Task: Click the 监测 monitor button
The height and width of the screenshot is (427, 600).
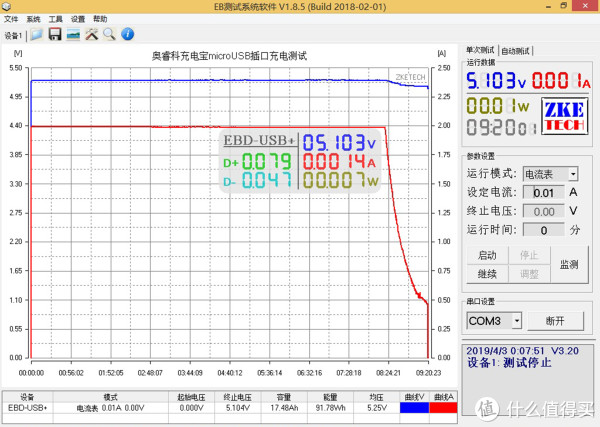Action: (x=569, y=265)
